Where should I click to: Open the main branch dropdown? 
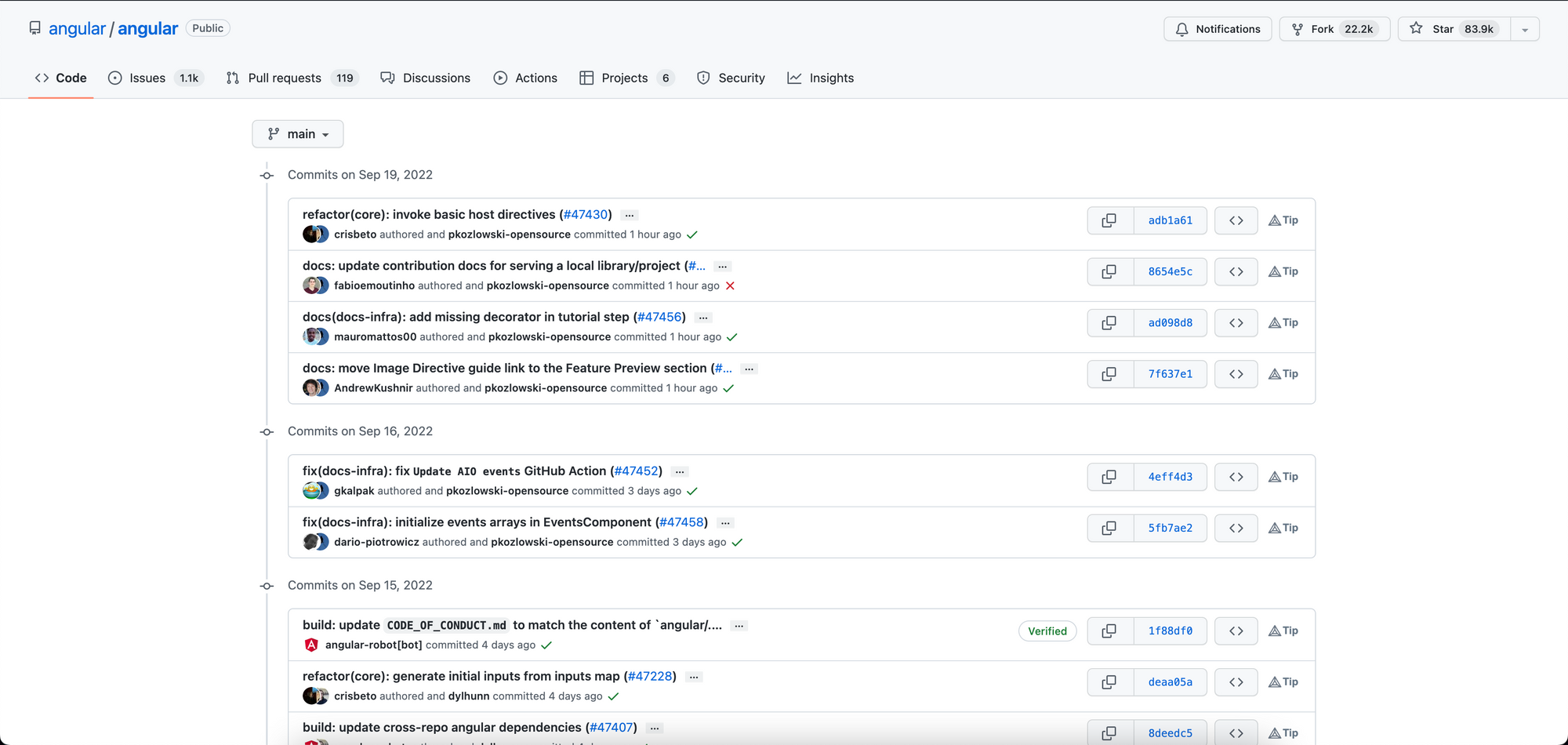[x=298, y=134]
